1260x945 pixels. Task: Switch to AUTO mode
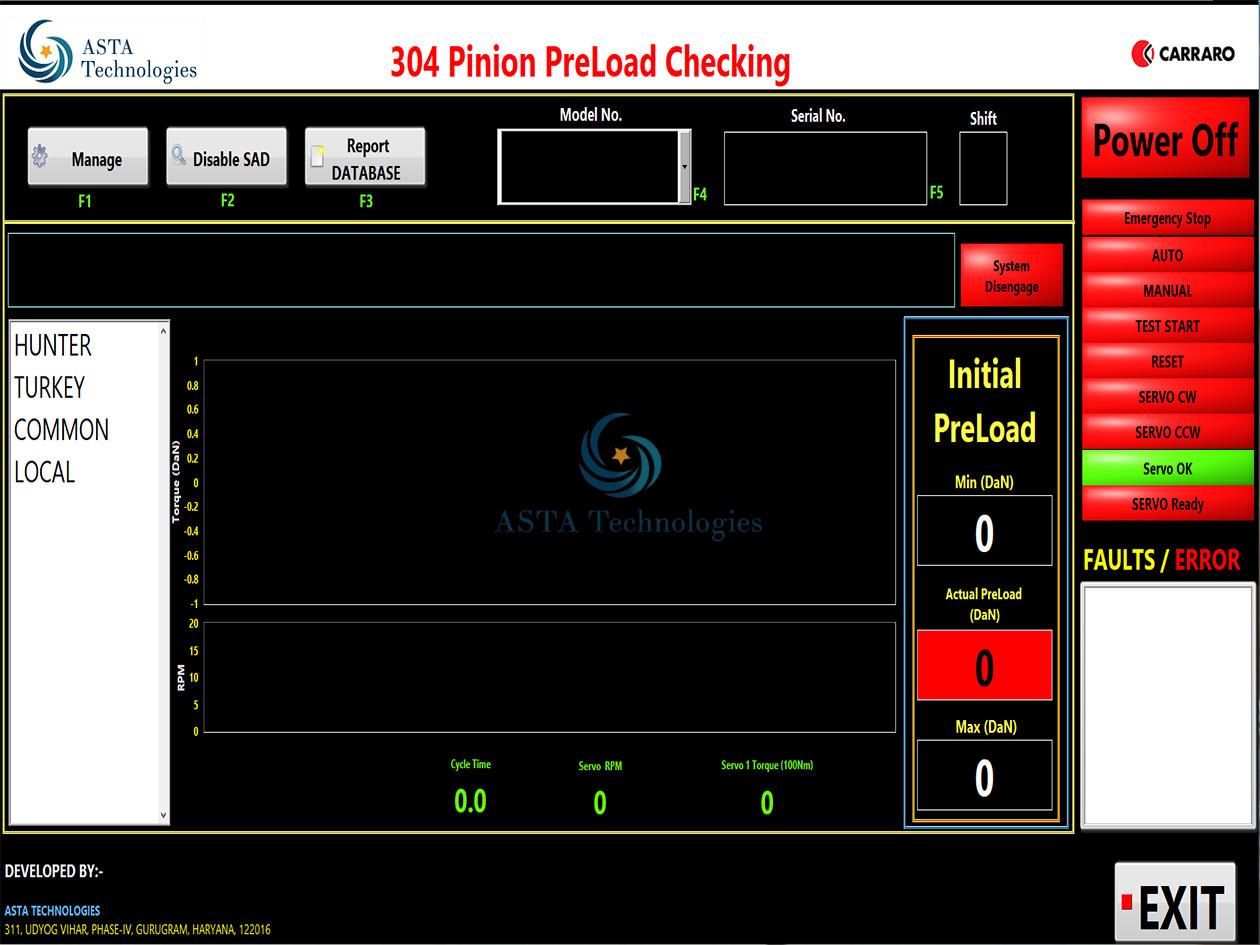click(1167, 256)
